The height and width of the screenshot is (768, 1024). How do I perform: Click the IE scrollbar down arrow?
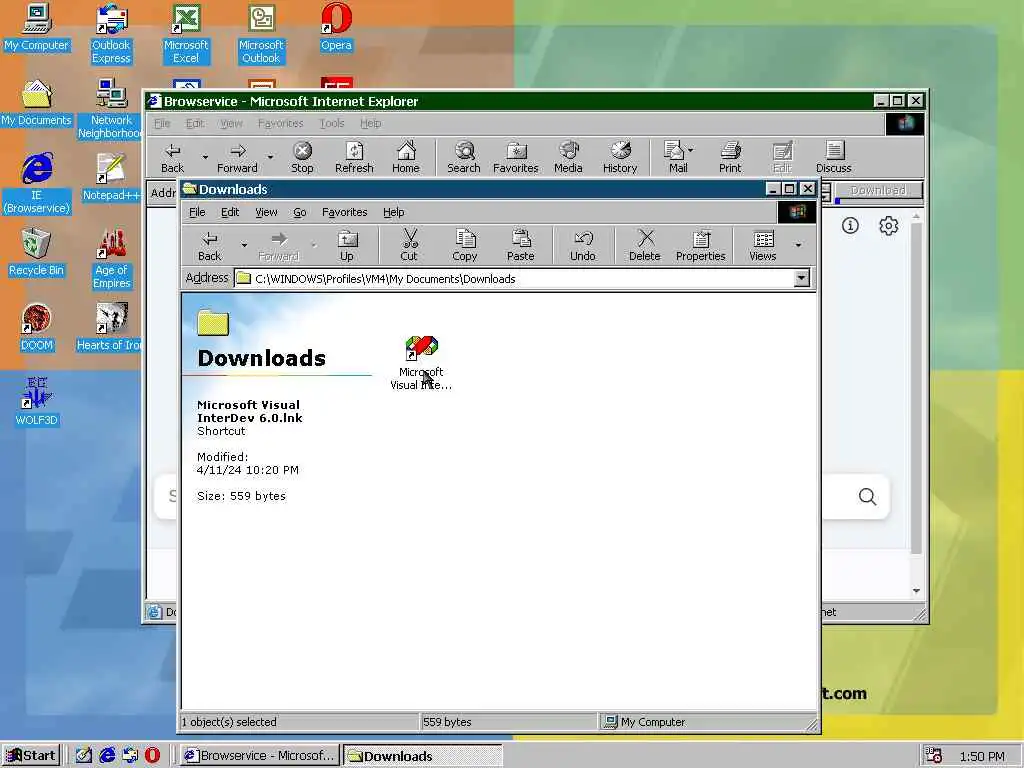pos(916,591)
